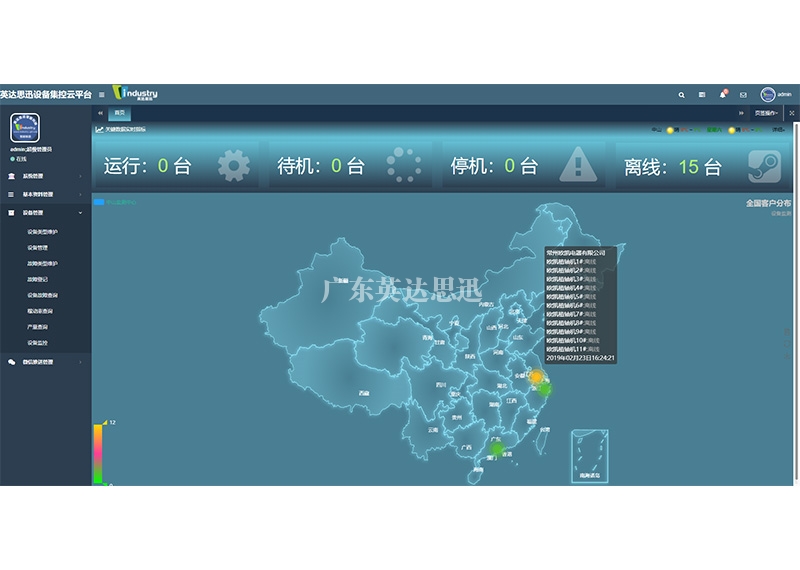Click the Industry logo in header
Image resolution: width=800 pixels, height=570 pixels.
click(135, 93)
